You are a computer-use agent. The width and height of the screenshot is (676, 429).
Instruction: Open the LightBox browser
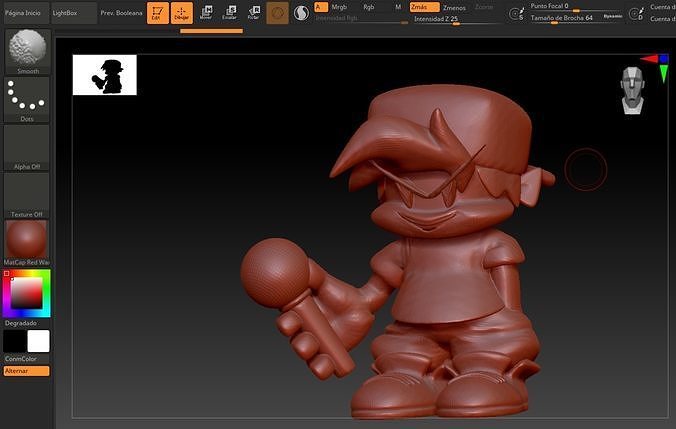74,13
